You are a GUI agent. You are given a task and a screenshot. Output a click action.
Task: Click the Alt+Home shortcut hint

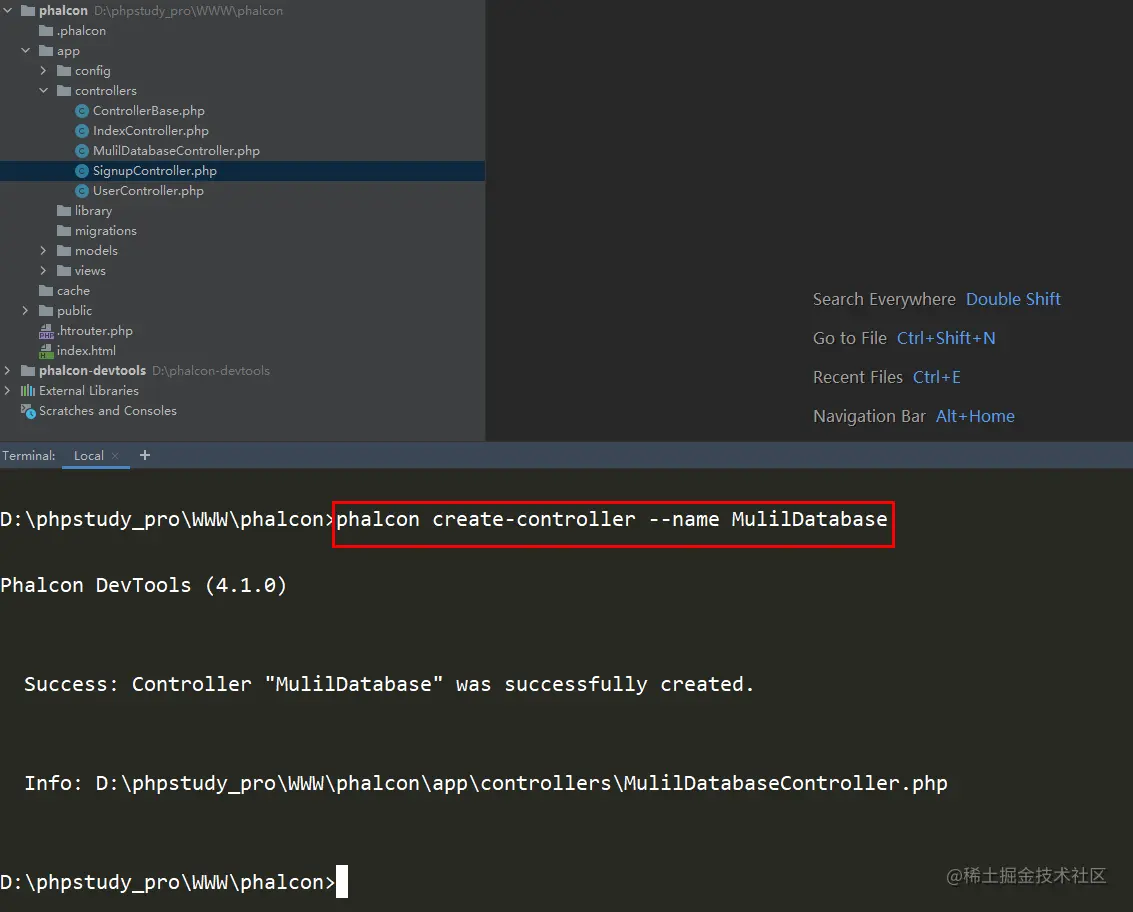tap(975, 416)
